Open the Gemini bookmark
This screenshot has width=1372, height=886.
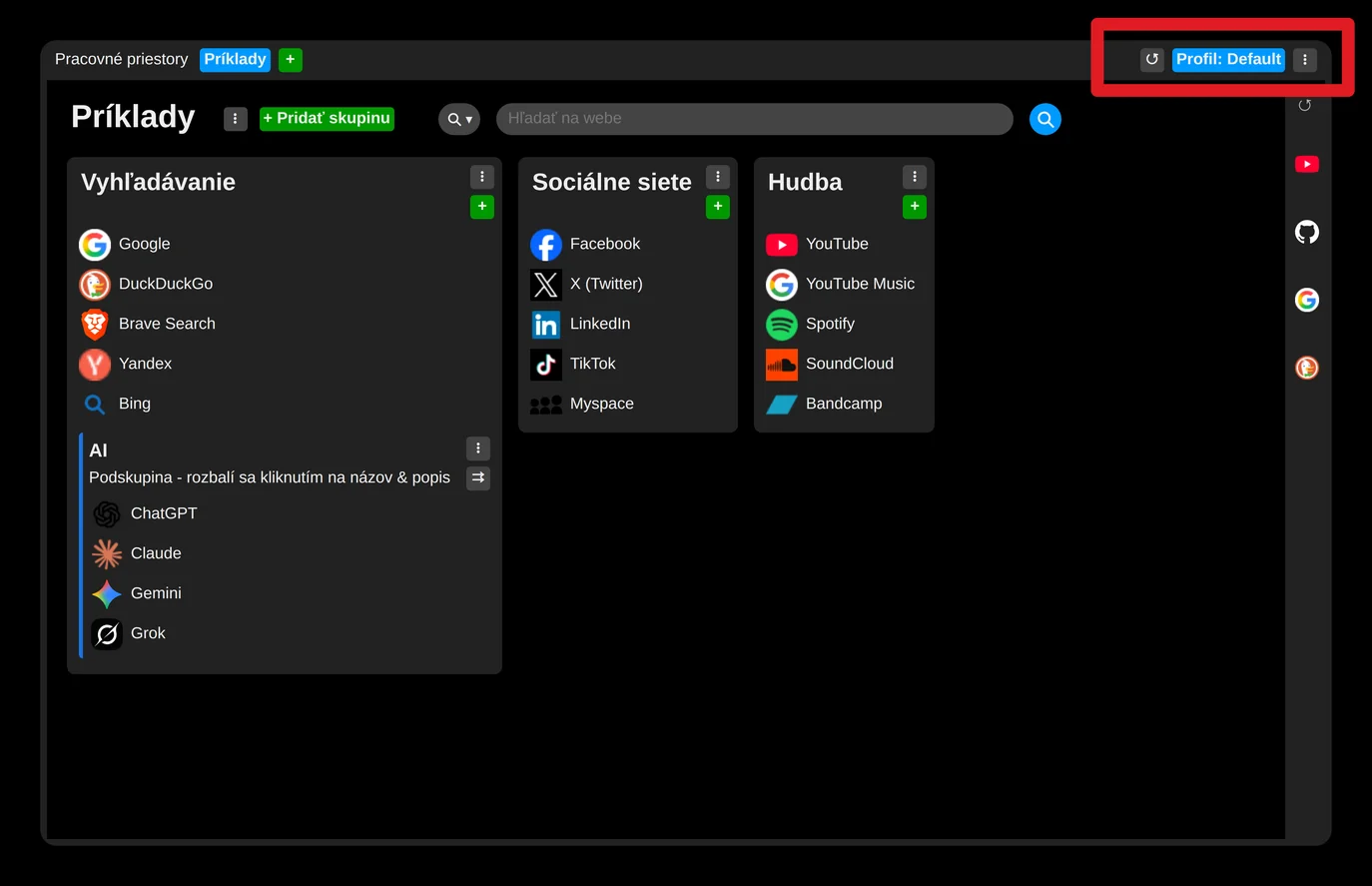138,593
